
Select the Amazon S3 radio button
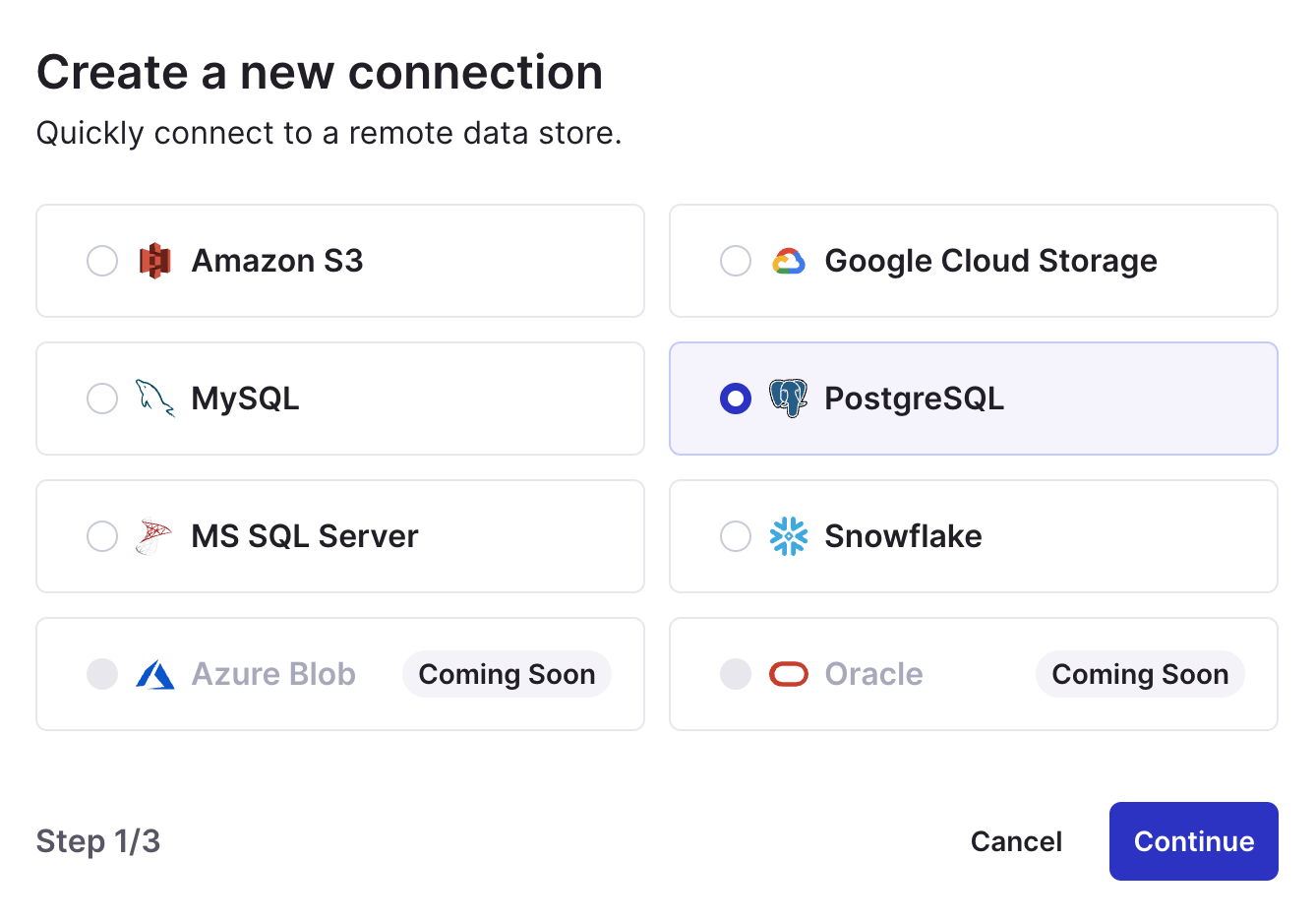tap(102, 261)
